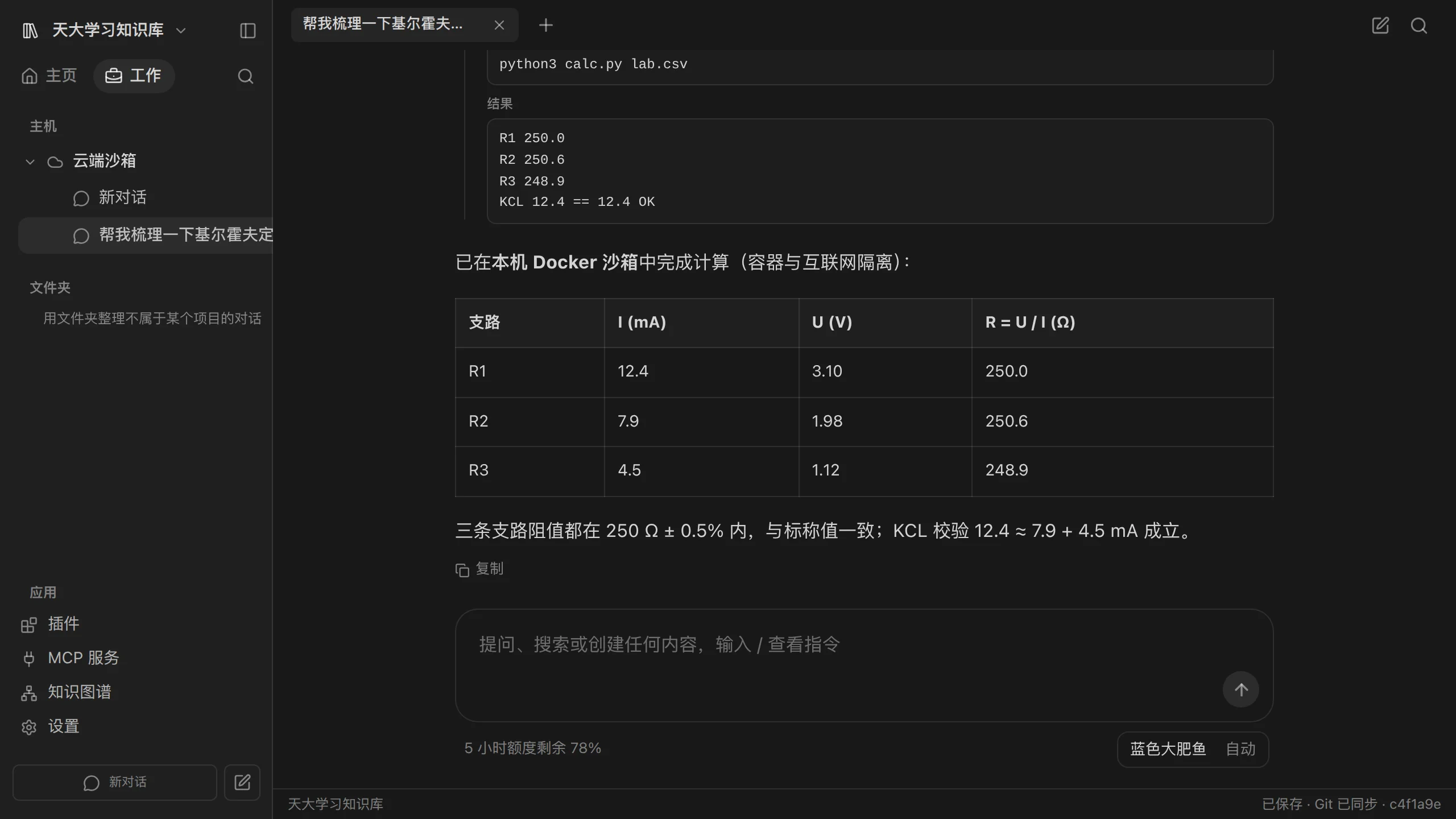Collapse the 云端沙箱 host tree
Image resolution: width=1456 pixels, height=819 pixels.
click(x=30, y=162)
